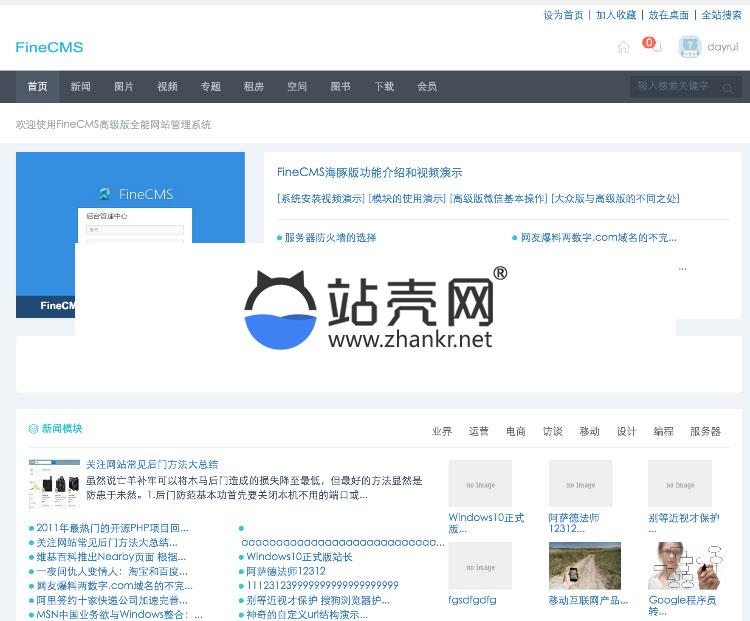Click the home icon beside the notification bell
The width and height of the screenshot is (750, 621).
pyautogui.click(x=623, y=47)
